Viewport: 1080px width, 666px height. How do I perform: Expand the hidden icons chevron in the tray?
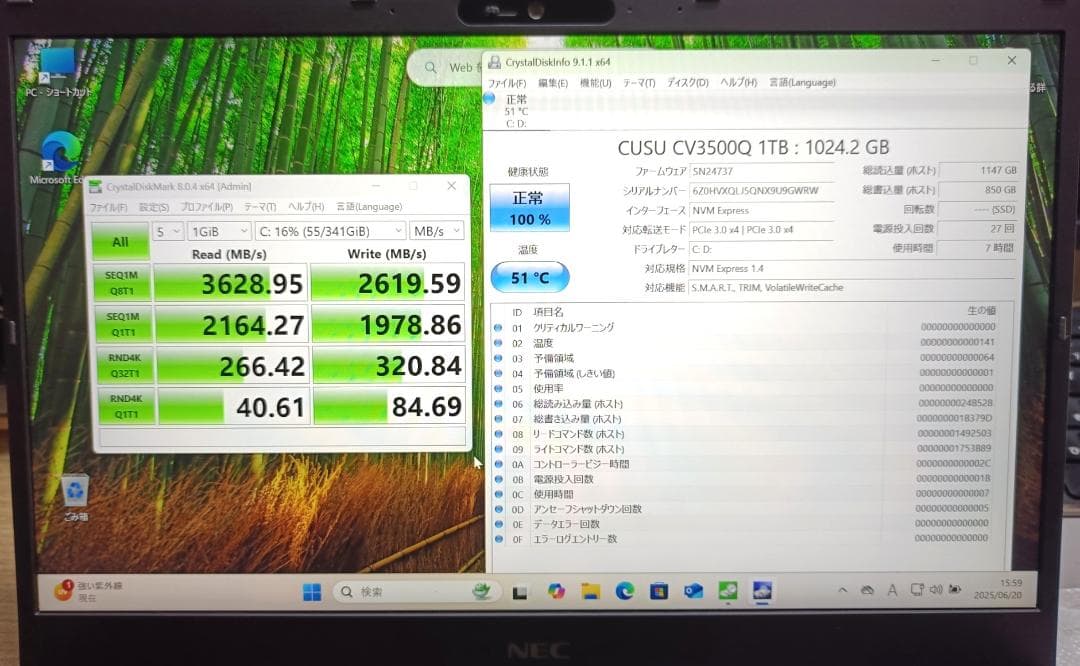pos(843,590)
